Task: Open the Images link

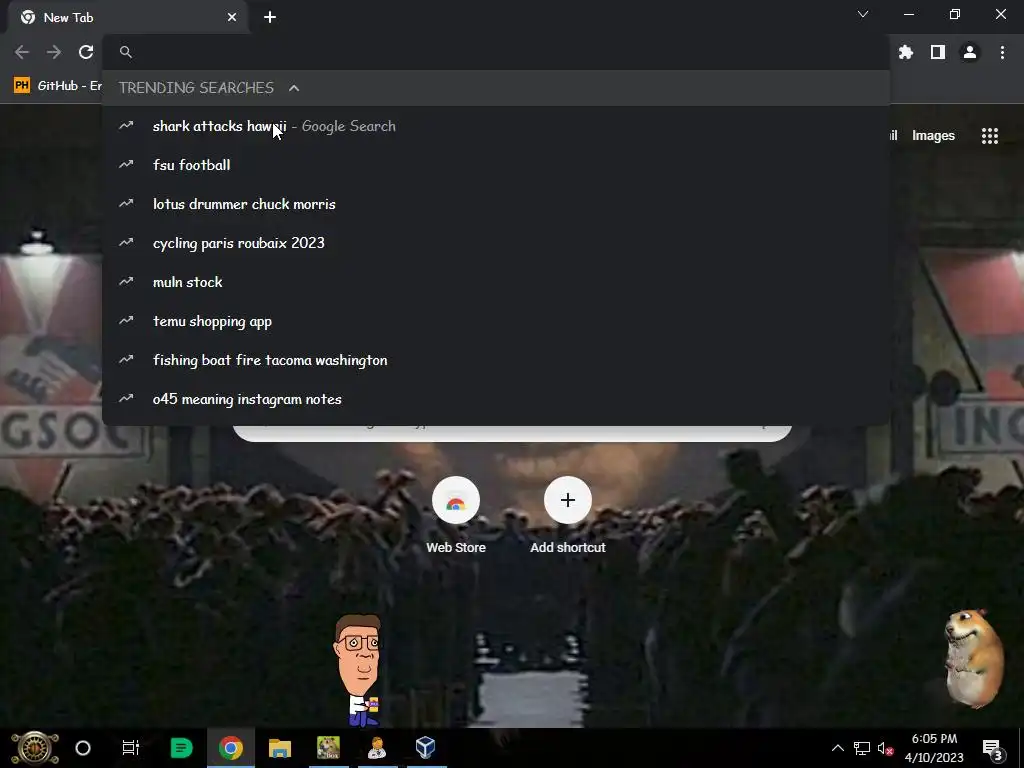Action: 933,136
